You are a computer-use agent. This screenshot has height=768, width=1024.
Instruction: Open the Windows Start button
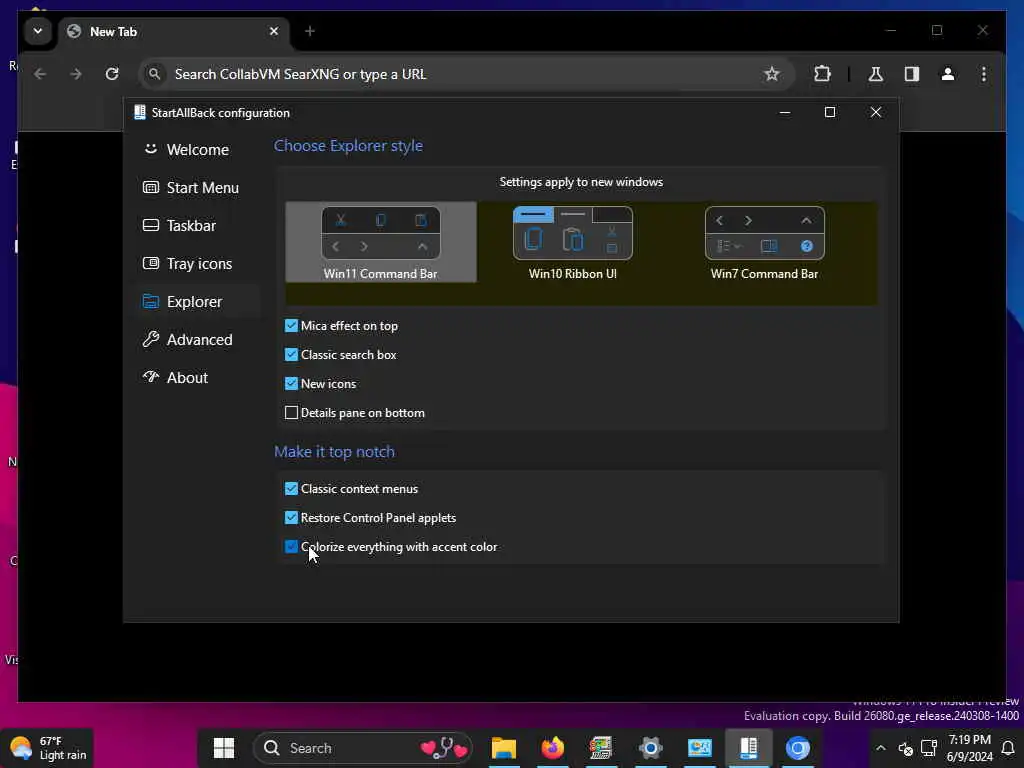[224, 748]
